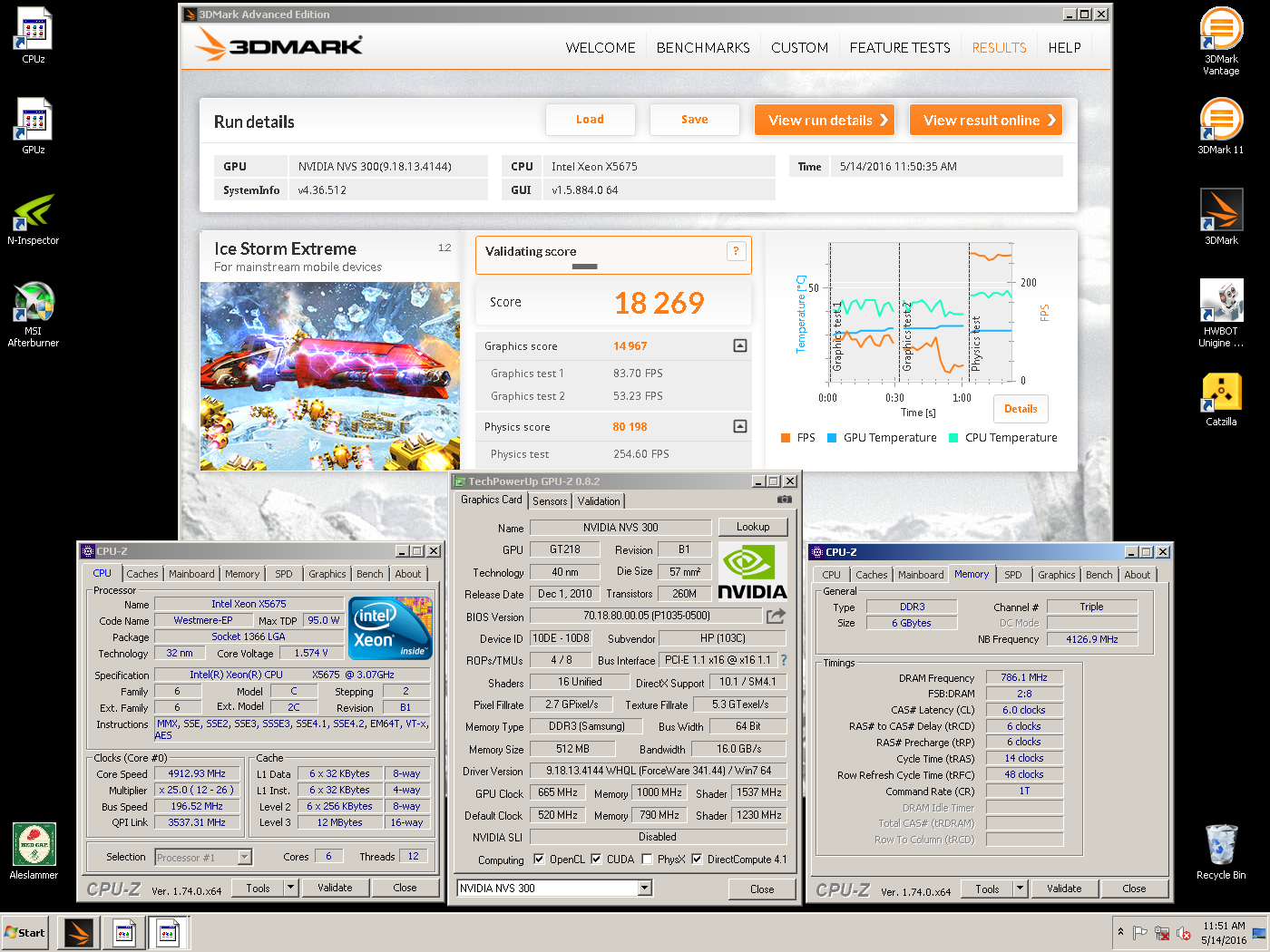Click the GPU-Z BIOS share icon
This screenshot has height=952, width=1270.
[776, 617]
